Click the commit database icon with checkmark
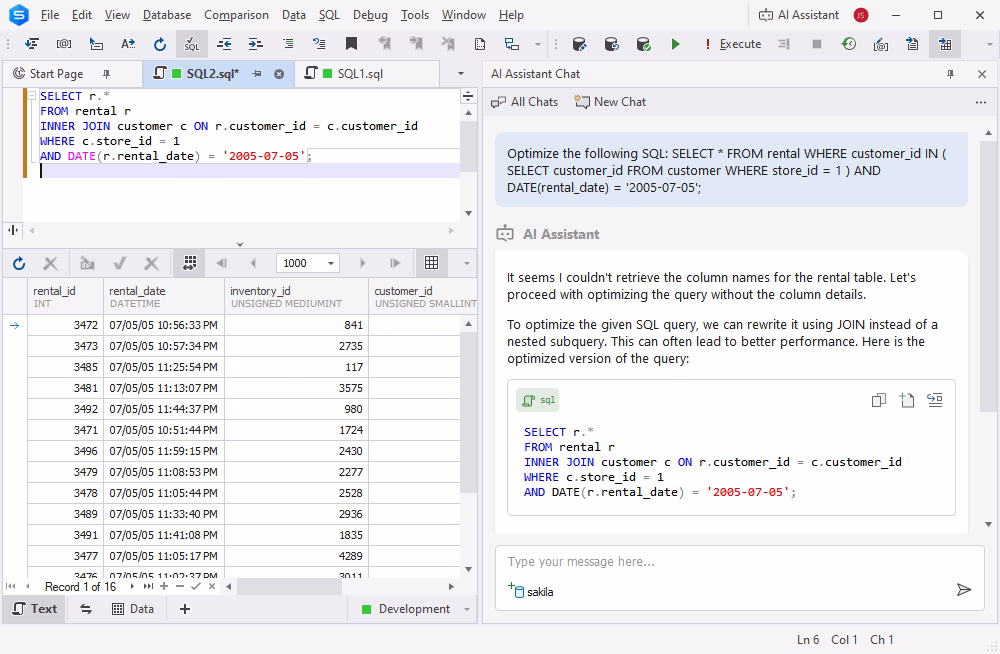Screen dimensions: 1000x654 [643, 44]
